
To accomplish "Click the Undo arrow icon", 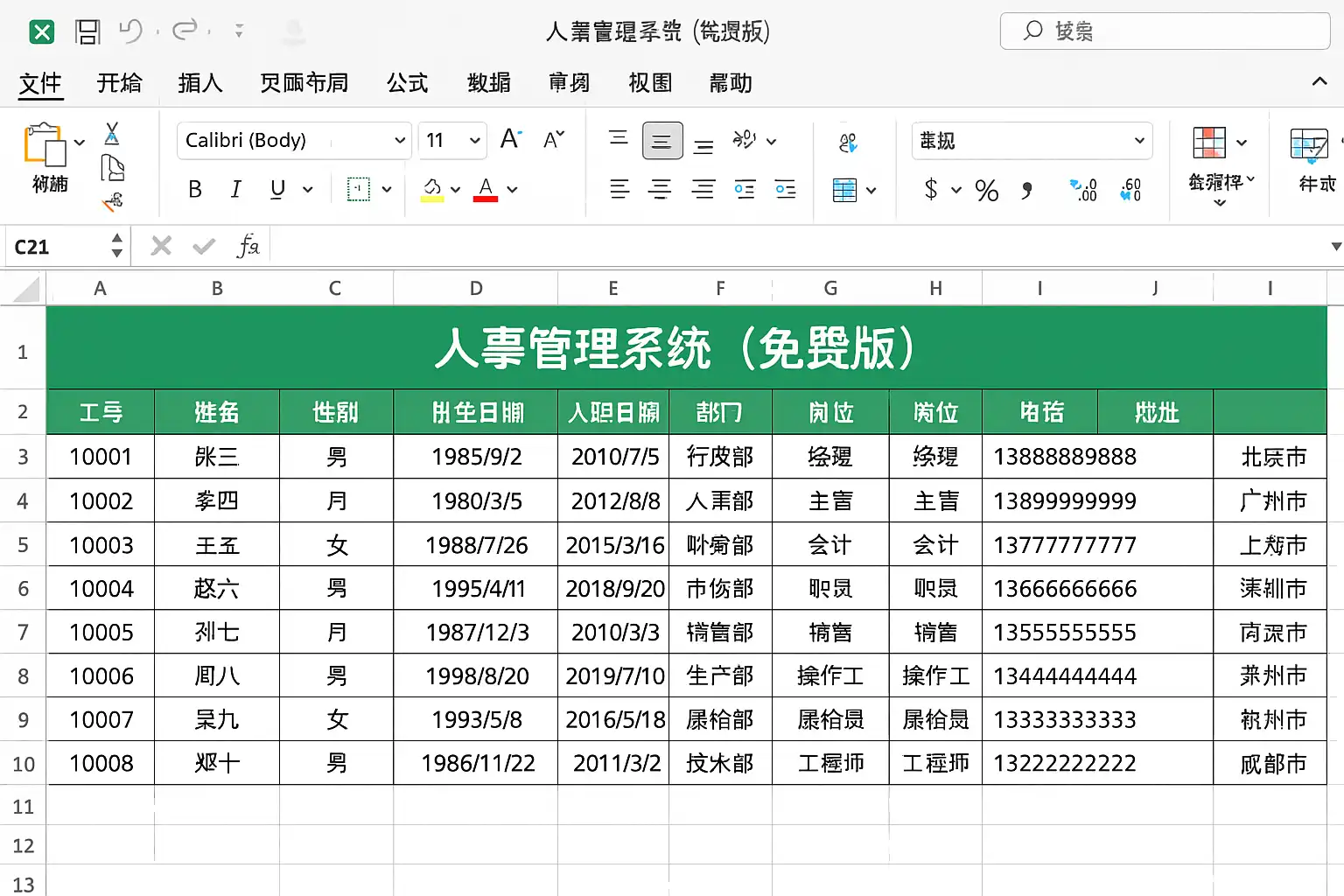I will (x=130, y=32).
